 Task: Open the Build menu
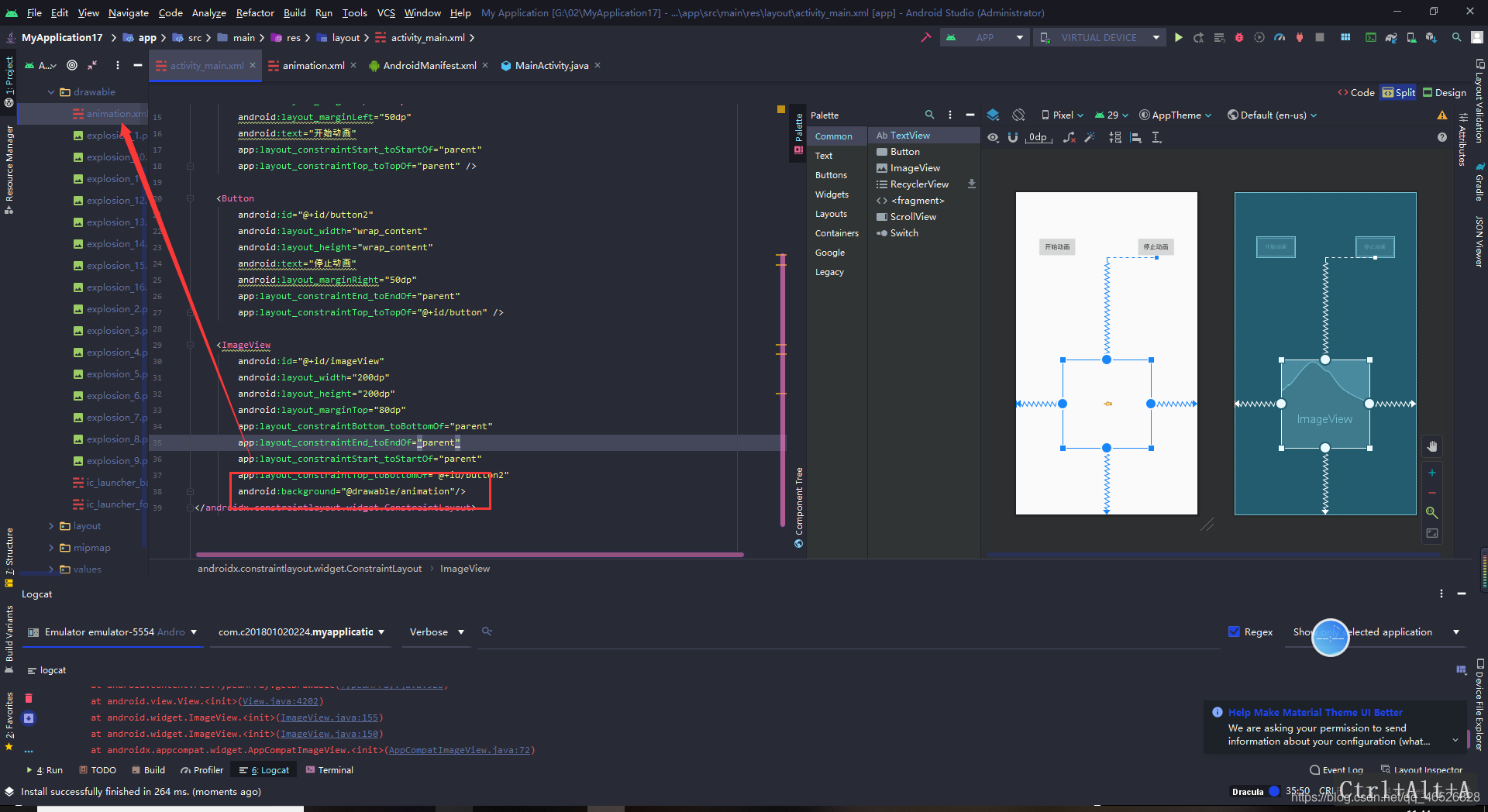(294, 12)
